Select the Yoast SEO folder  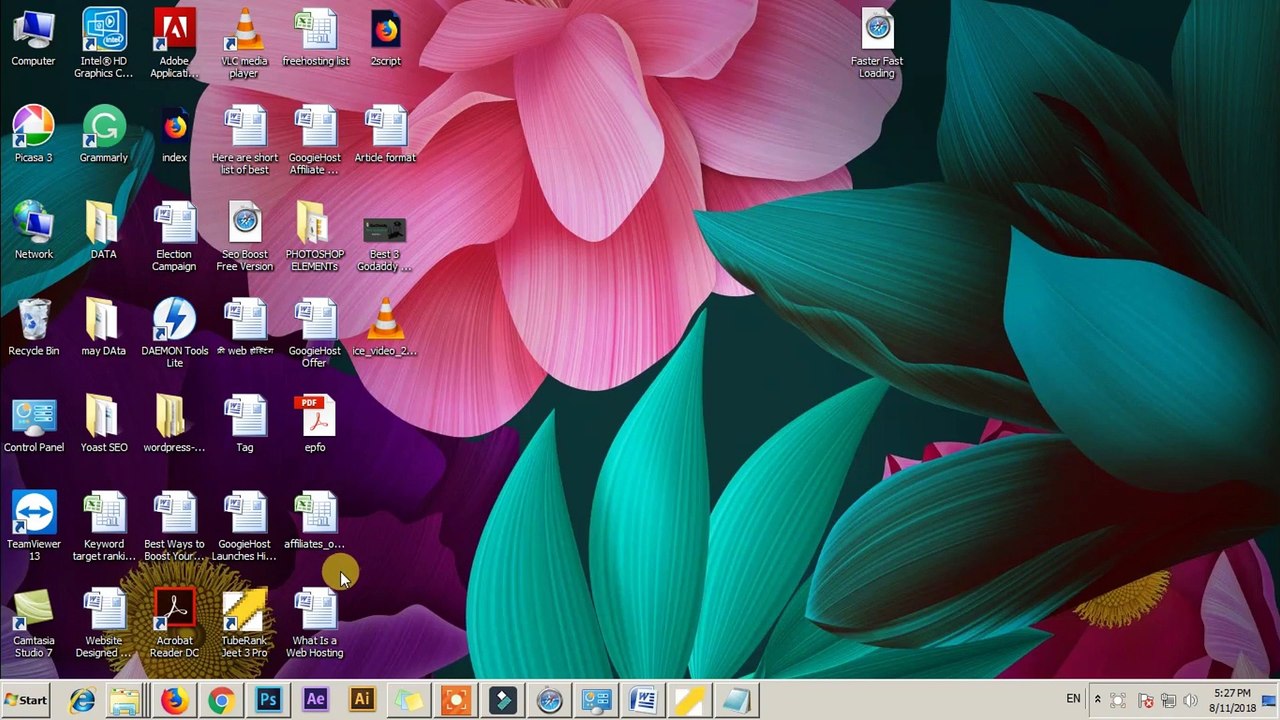104,425
